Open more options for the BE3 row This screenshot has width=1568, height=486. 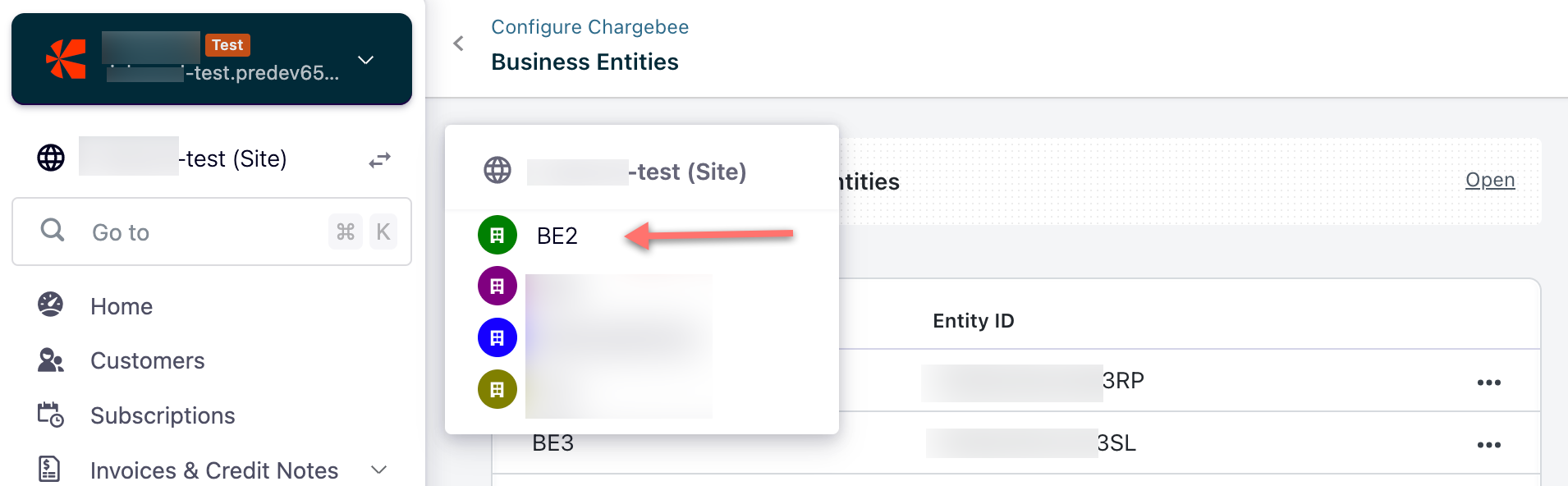pos(1488,445)
